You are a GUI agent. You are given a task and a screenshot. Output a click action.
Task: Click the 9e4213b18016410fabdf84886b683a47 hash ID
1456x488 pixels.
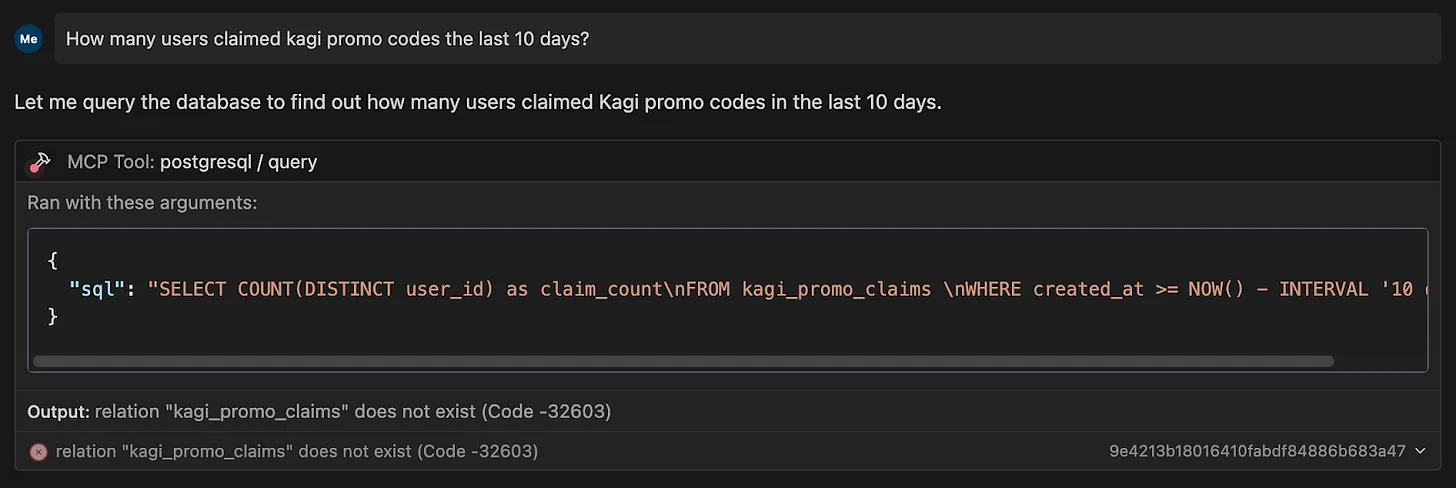click(x=1257, y=452)
